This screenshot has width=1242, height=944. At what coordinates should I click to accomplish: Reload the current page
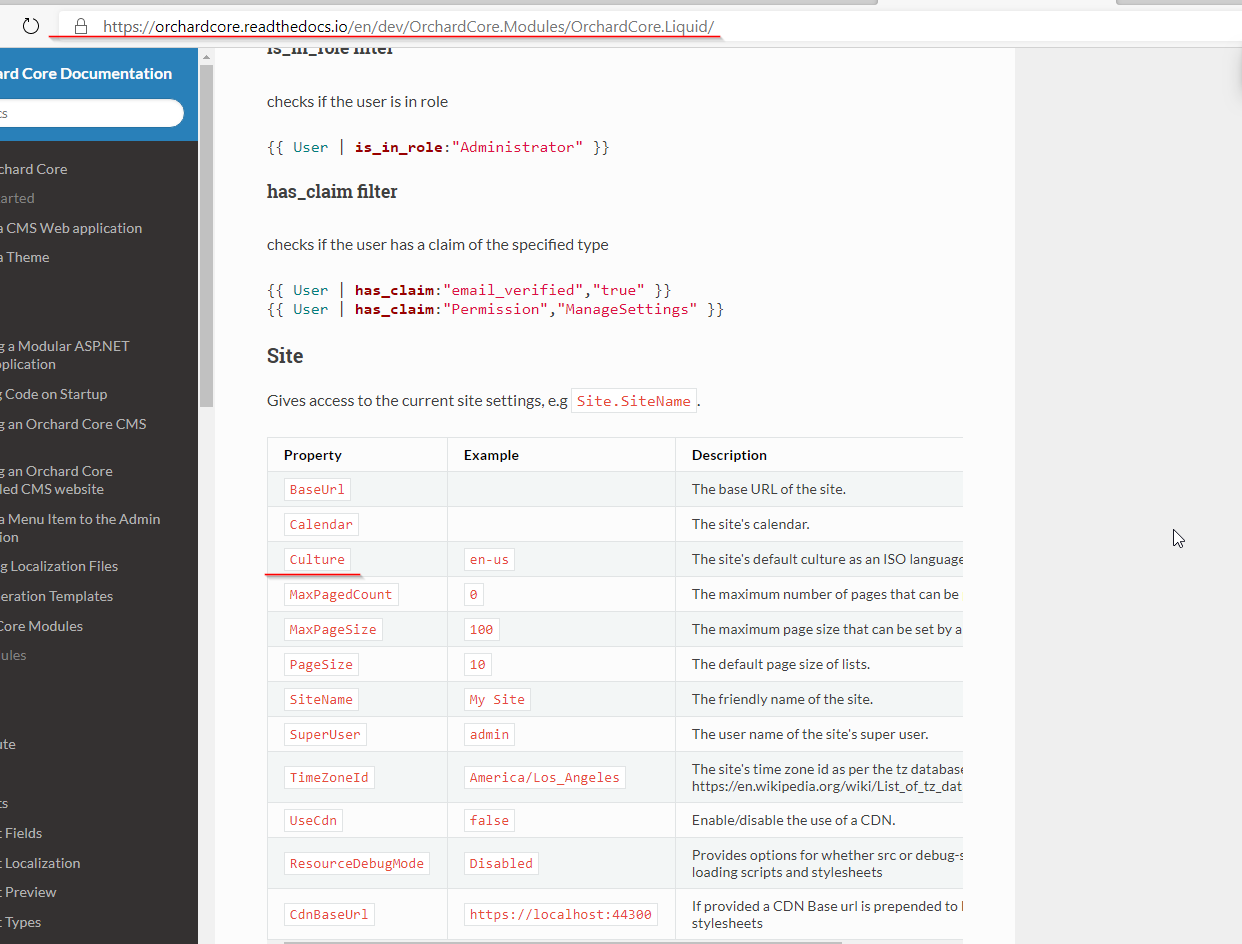tap(30, 26)
